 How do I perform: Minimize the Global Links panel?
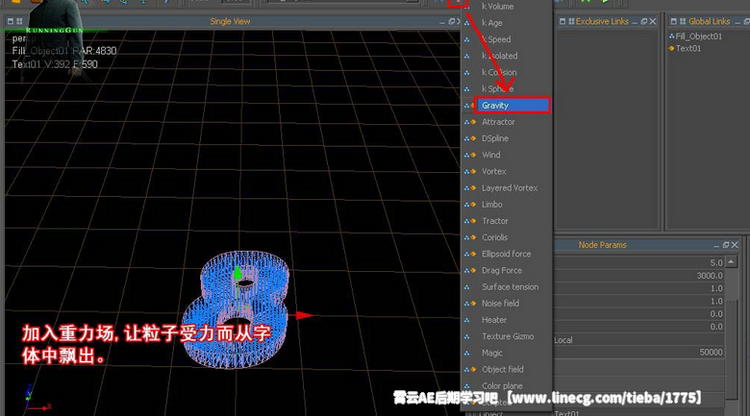pos(737,22)
